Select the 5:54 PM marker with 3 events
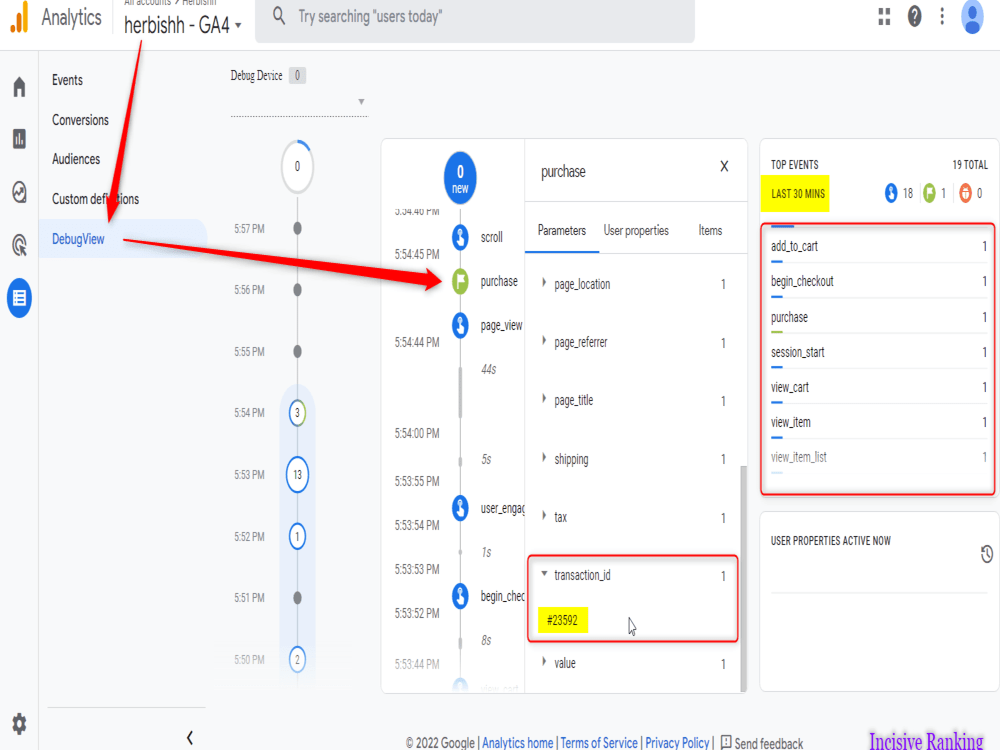The width and height of the screenshot is (1000, 750). 297,413
